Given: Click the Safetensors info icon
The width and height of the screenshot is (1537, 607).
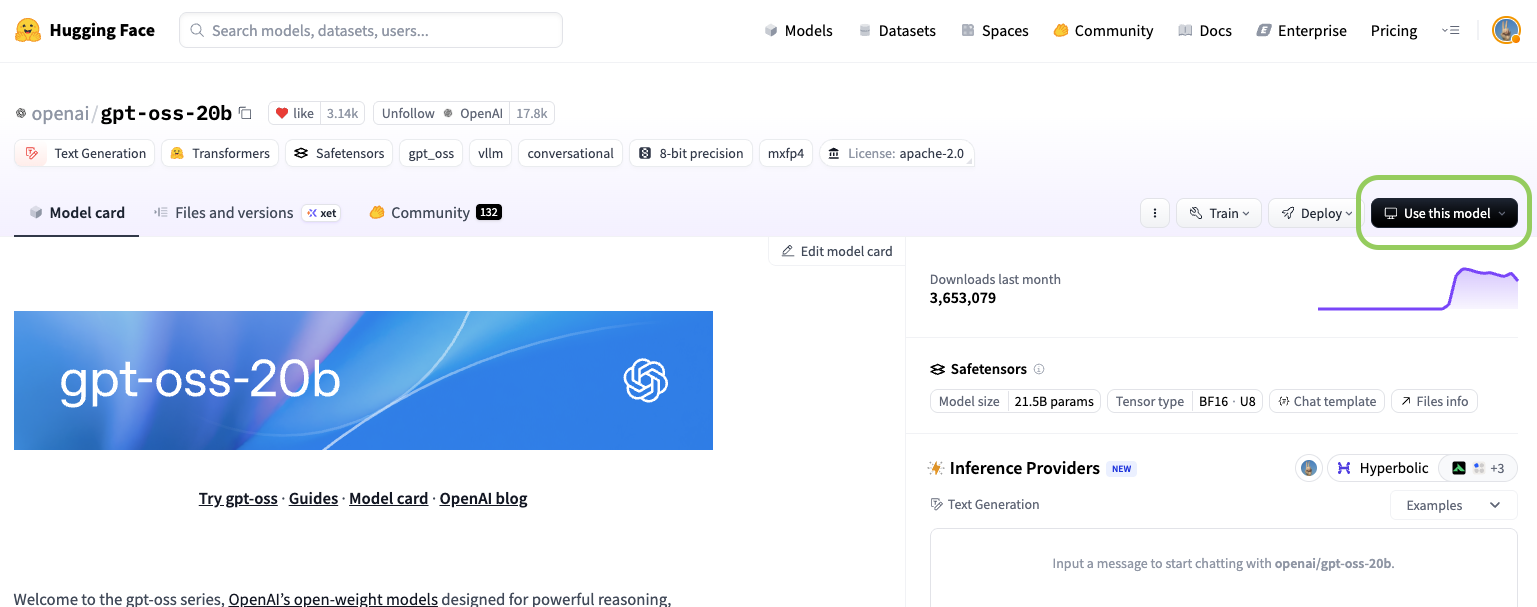Looking at the screenshot, I should tap(1039, 369).
